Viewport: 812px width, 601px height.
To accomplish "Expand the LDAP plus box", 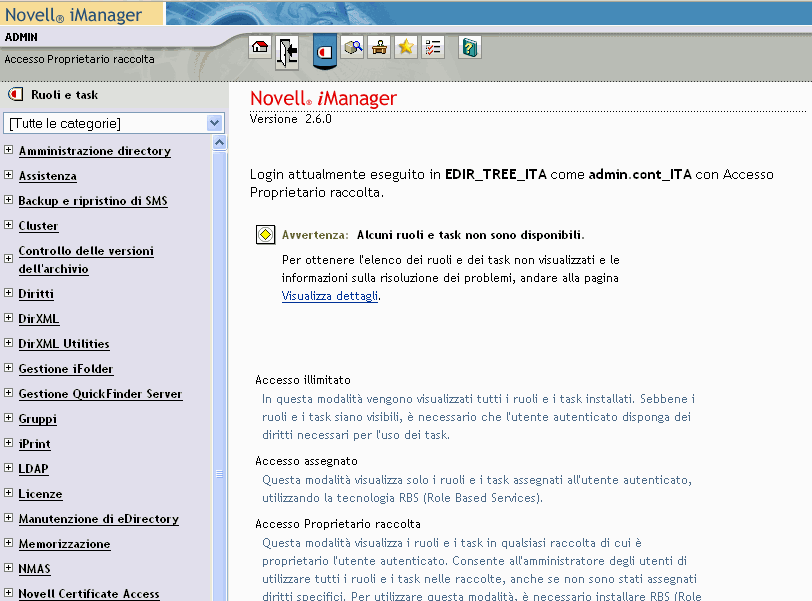I will (x=8, y=467).
